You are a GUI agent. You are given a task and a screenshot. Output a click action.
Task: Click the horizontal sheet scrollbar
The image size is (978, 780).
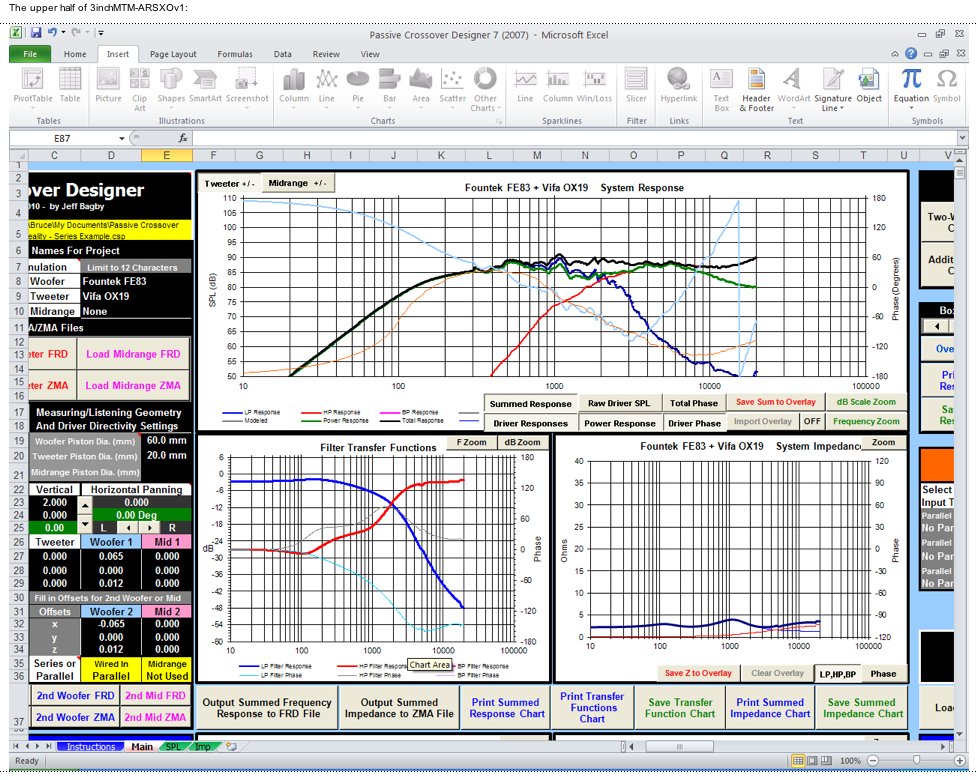pyautogui.click(x=680, y=746)
